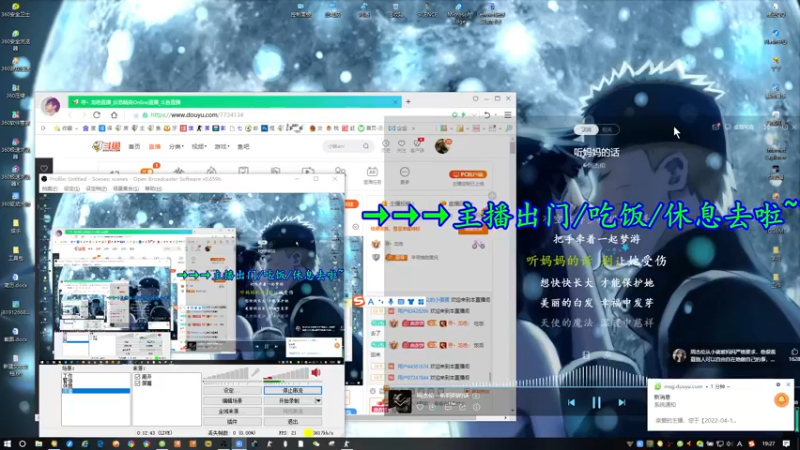Open the Douyu 鱼吧 nav link

click(243, 146)
